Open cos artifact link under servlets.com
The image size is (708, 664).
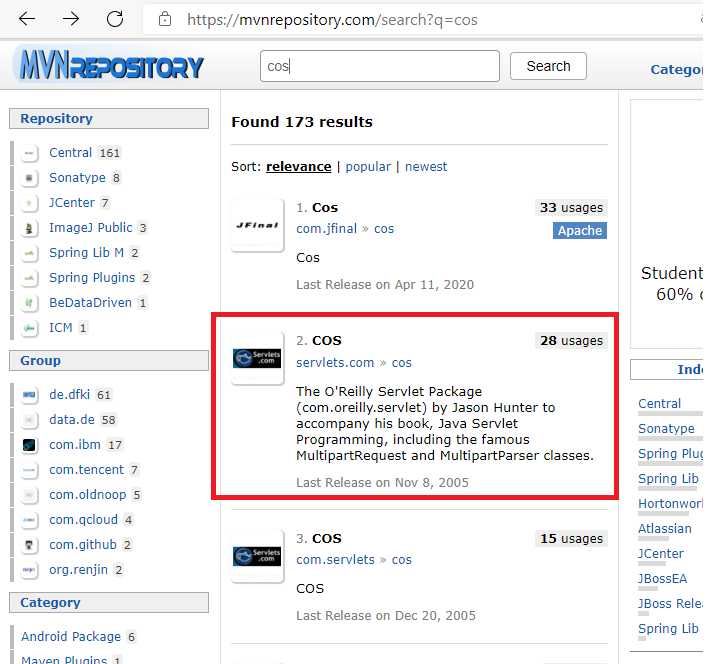401,363
